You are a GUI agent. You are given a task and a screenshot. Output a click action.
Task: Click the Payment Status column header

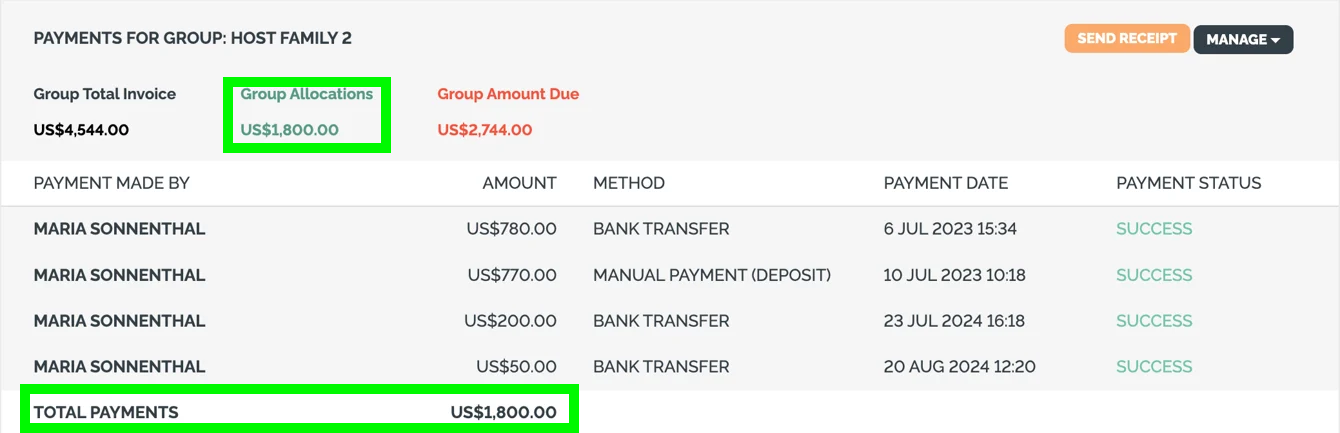(1189, 183)
